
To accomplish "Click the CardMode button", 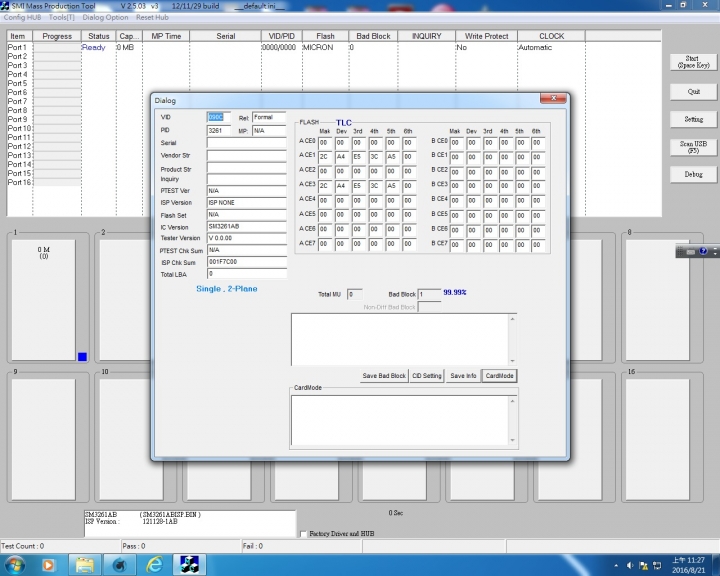I will tap(499, 376).
